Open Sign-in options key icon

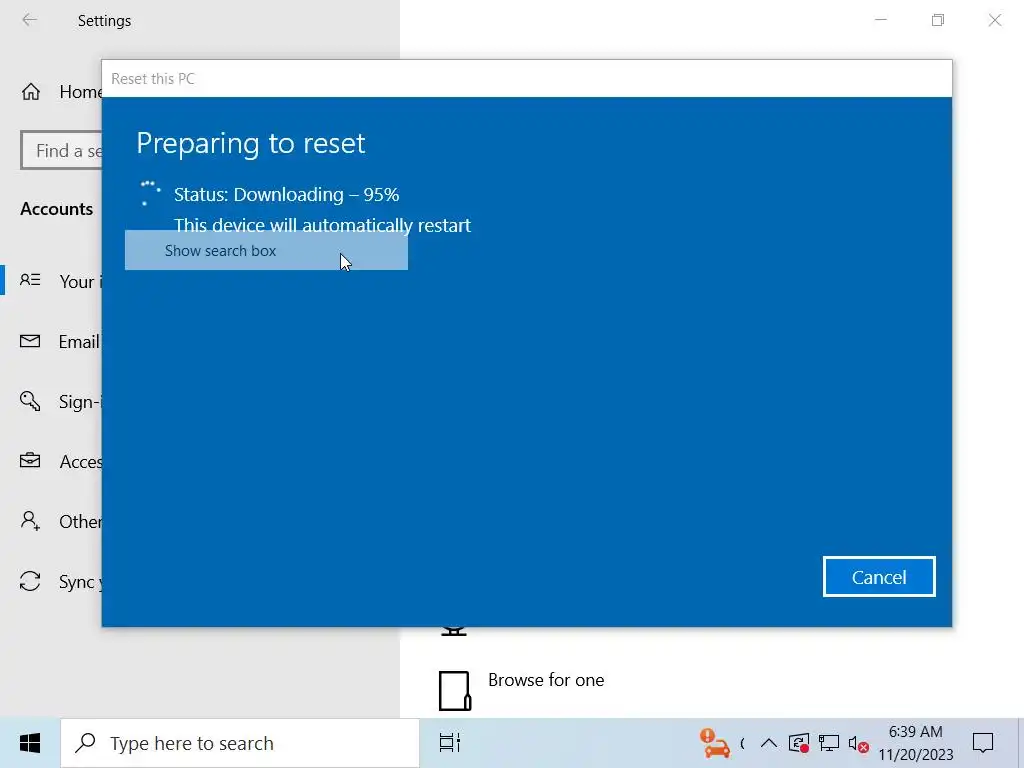pyautogui.click(x=30, y=401)
